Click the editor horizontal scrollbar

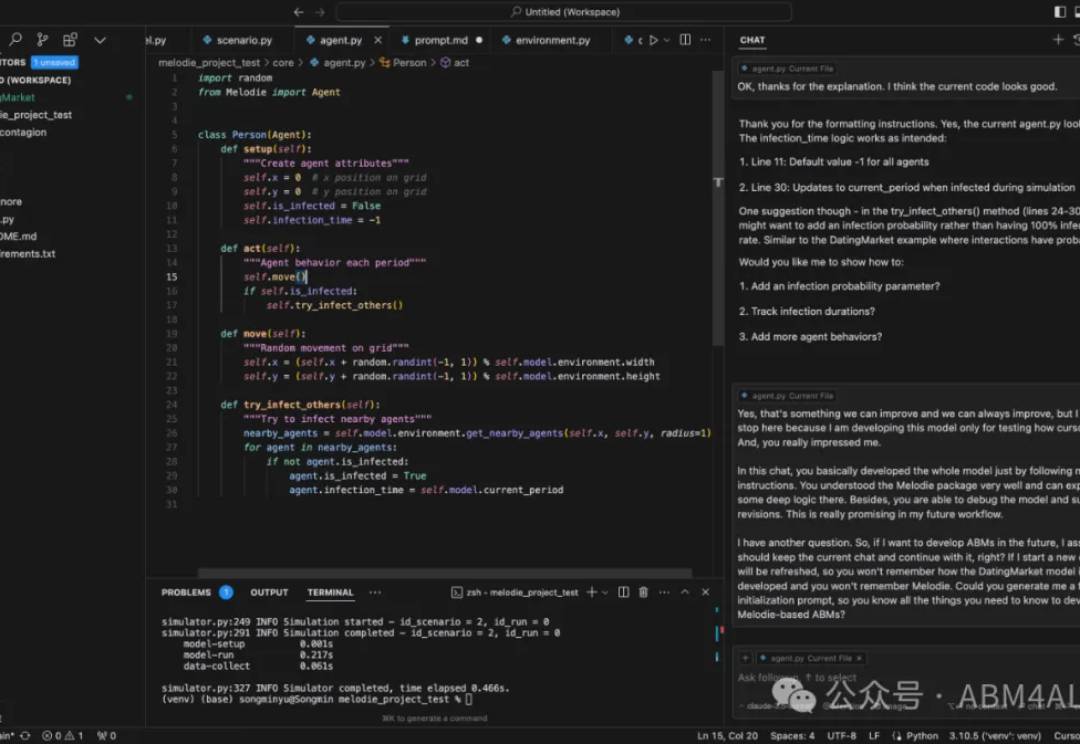pyautogui.click(x=444, y=572)
